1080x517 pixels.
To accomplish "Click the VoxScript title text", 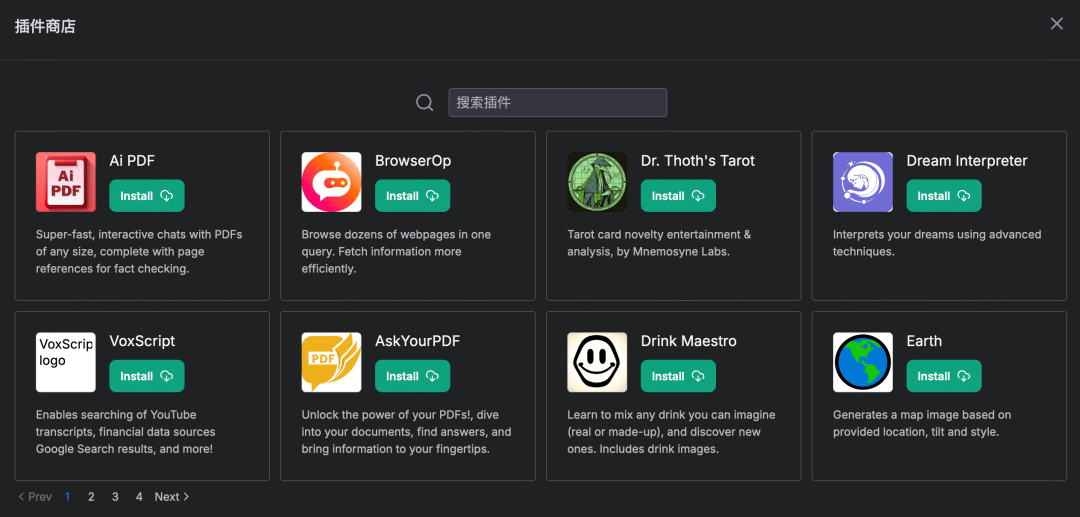I will coord(143,341).
